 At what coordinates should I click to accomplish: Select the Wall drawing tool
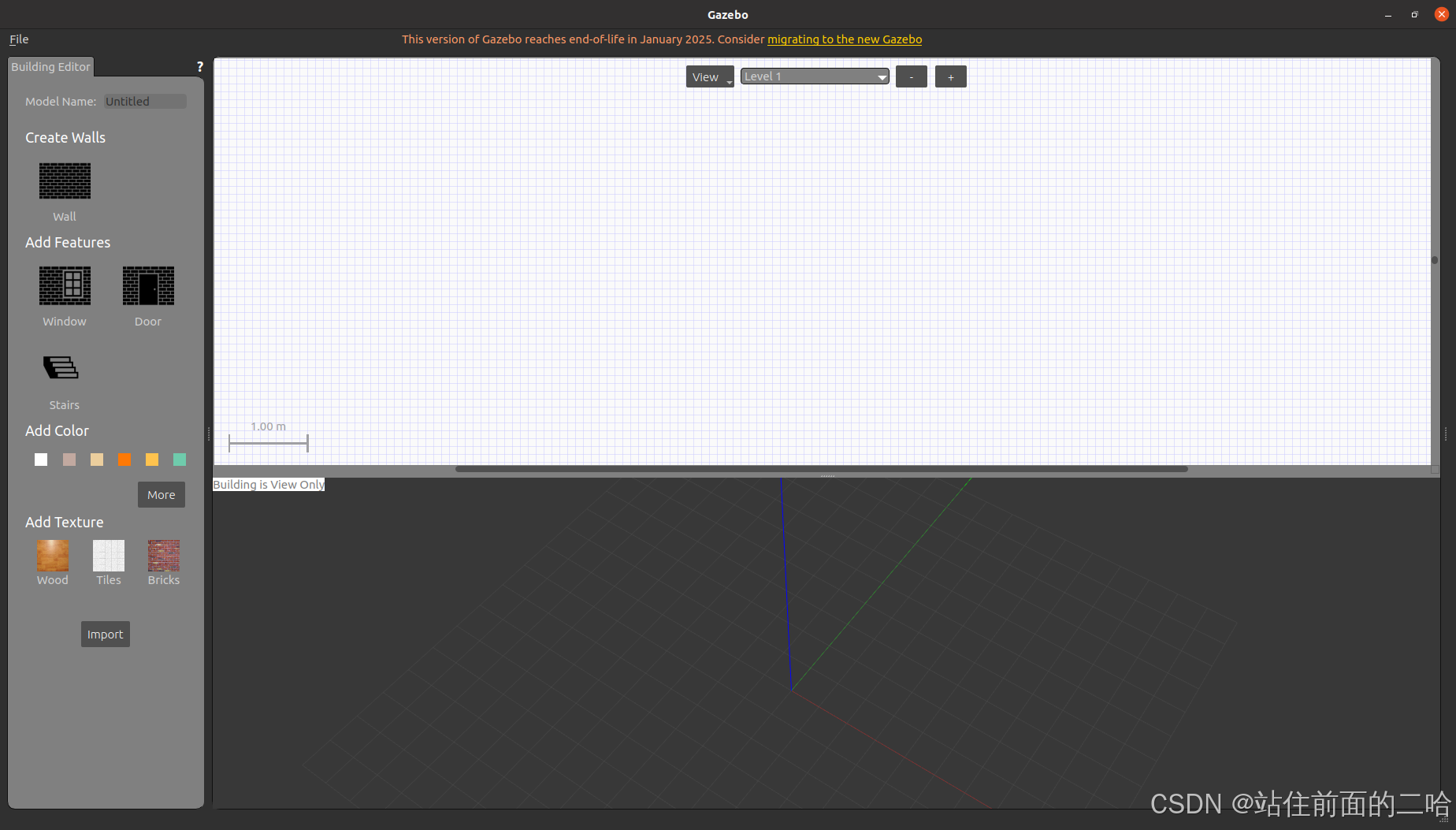click(x=65, y=181)
